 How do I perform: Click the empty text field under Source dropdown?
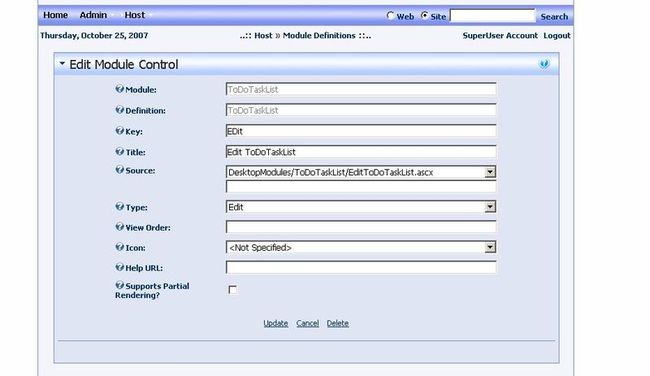click(361, 187)
